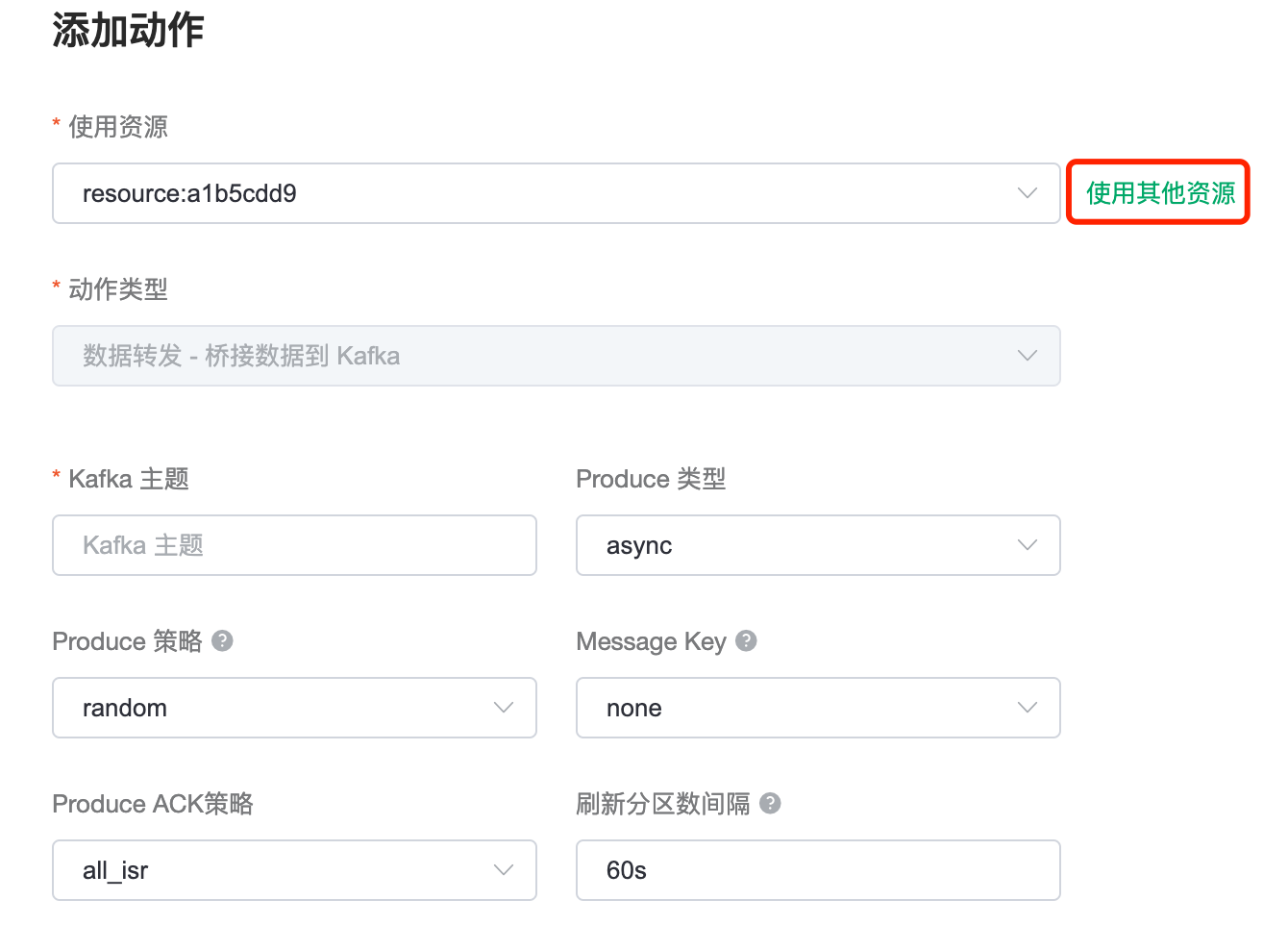The image size is (1288, 925).
Task: Click the chevron arrow in the Produce 策略 selector
Action: click(x=503, y=708)
